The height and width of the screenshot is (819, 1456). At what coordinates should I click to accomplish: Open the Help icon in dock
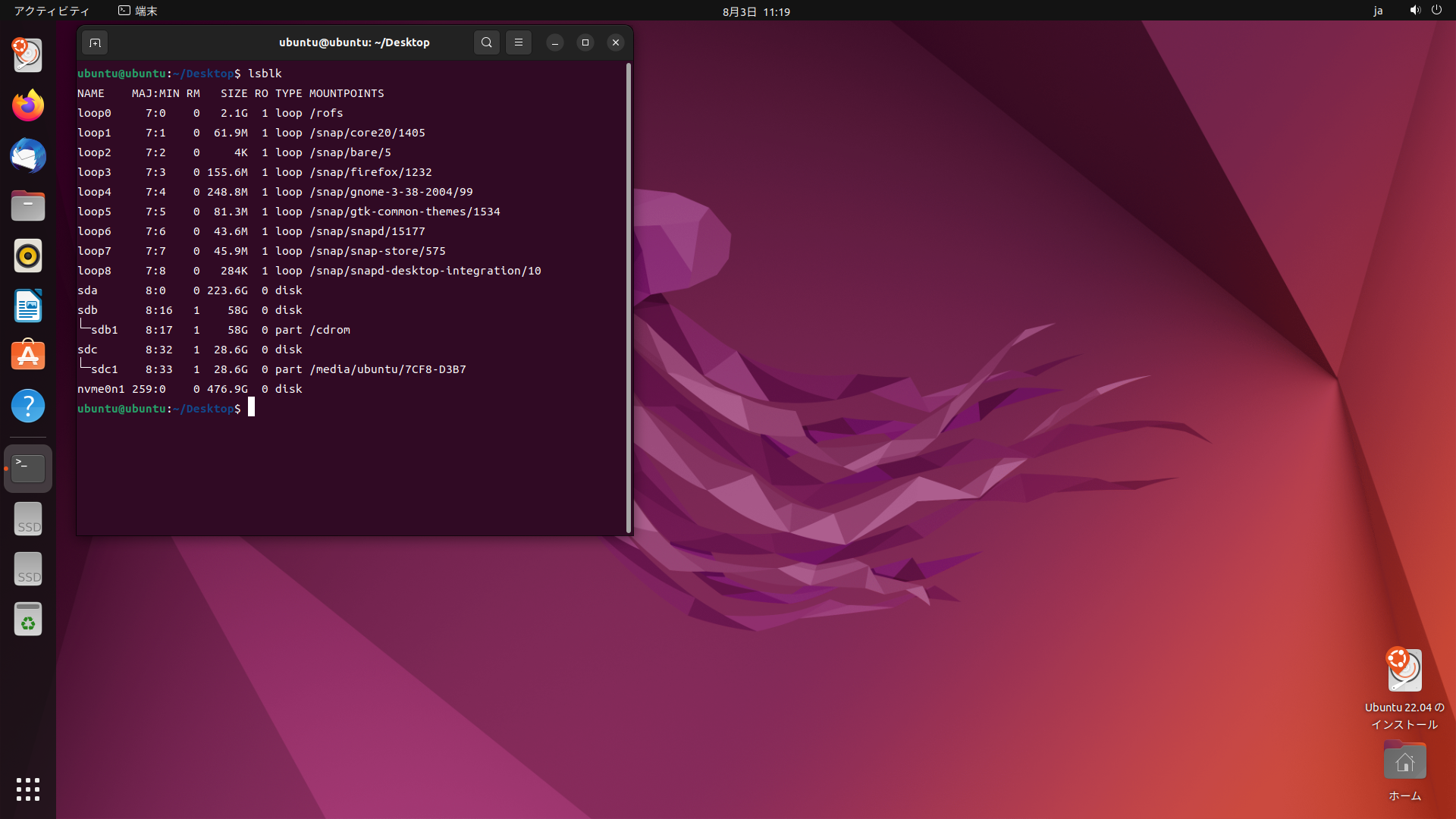(28, 406)
